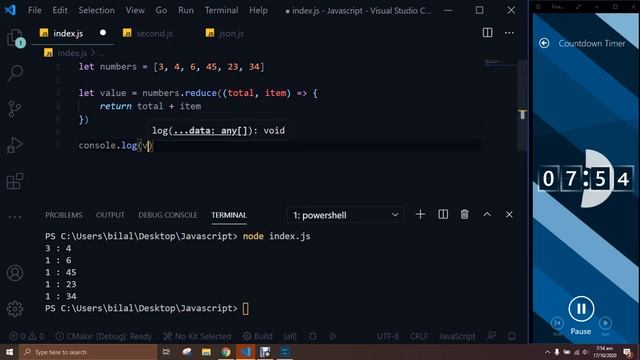Launch target with status bar play icon

[333, 336]
